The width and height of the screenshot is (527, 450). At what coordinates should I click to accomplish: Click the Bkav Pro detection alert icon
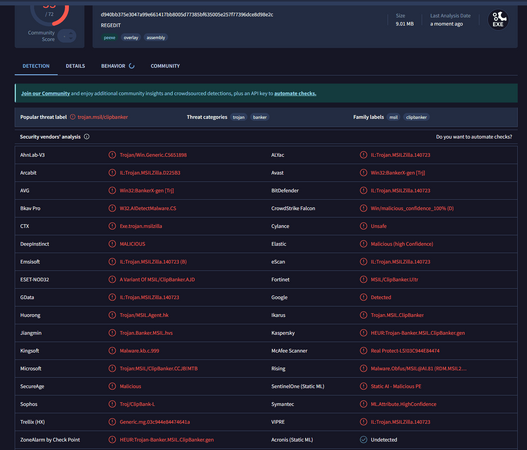(112, 208)
